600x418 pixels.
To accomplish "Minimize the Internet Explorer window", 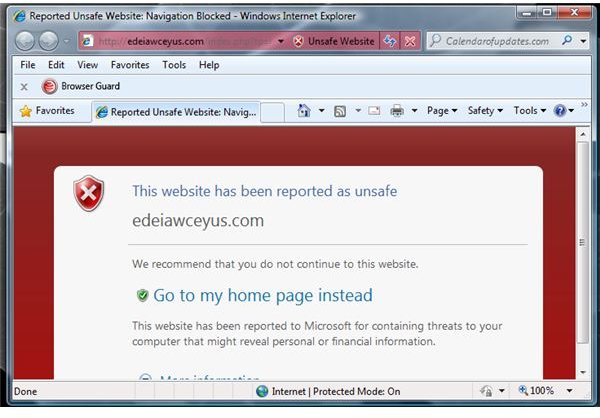I will [528, 13].
